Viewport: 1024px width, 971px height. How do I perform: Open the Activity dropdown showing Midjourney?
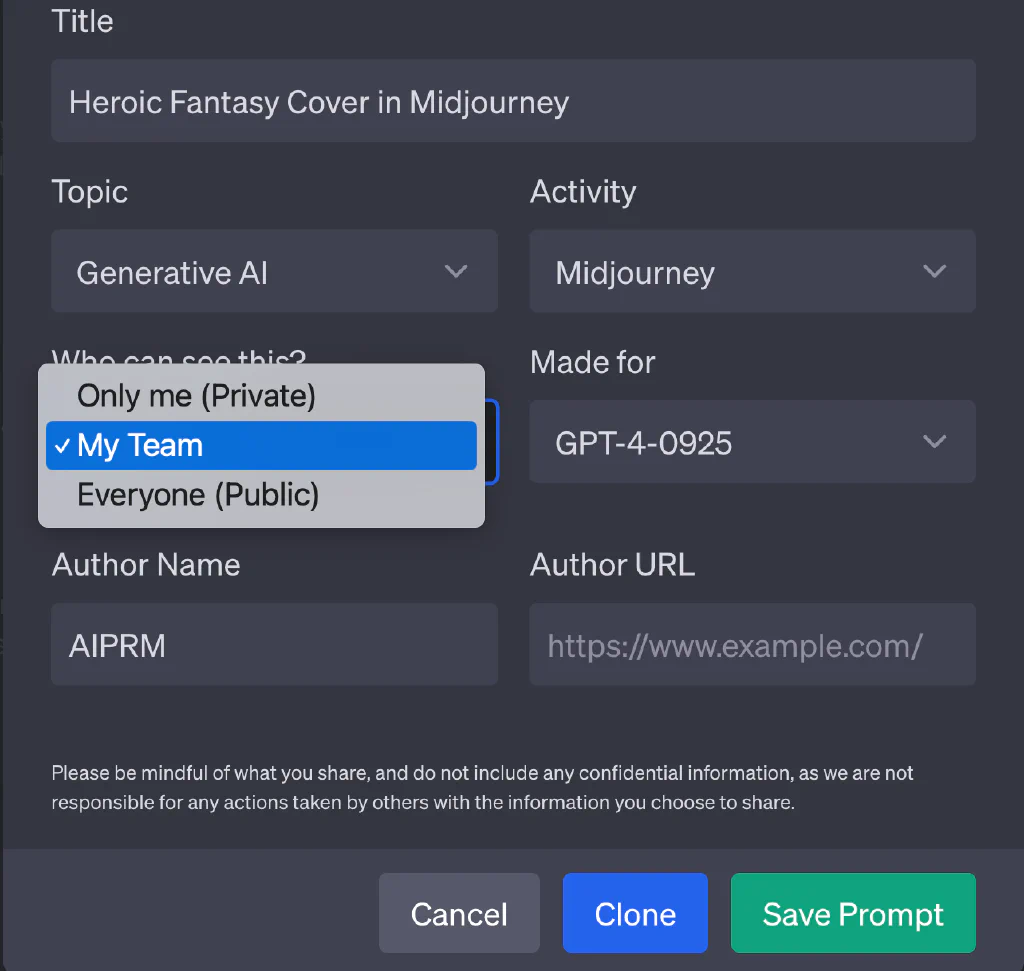752,272
